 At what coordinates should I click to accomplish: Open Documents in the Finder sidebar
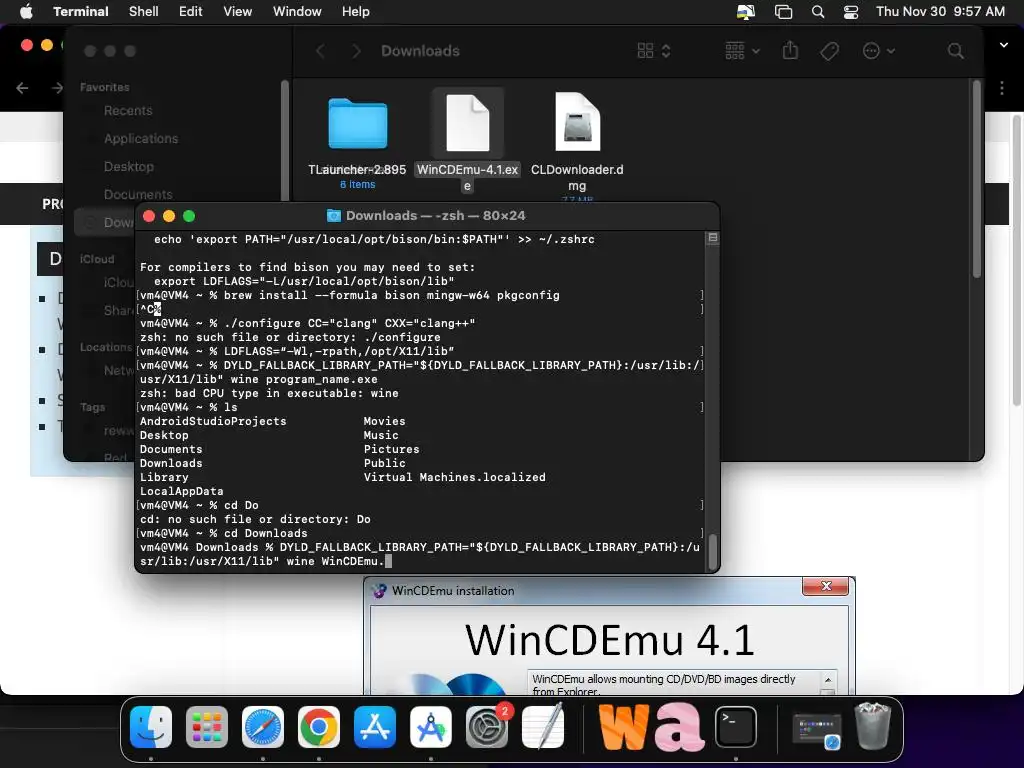click(138, 194)
